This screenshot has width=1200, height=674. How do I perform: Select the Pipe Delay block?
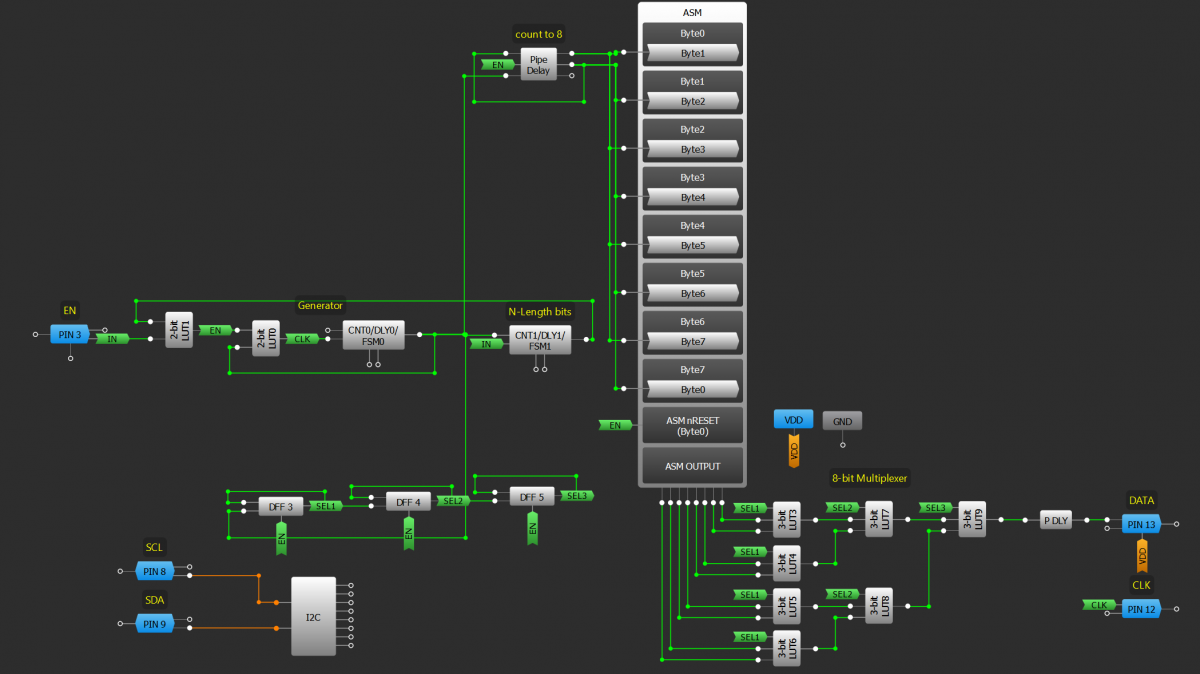[x=538, y=64]
